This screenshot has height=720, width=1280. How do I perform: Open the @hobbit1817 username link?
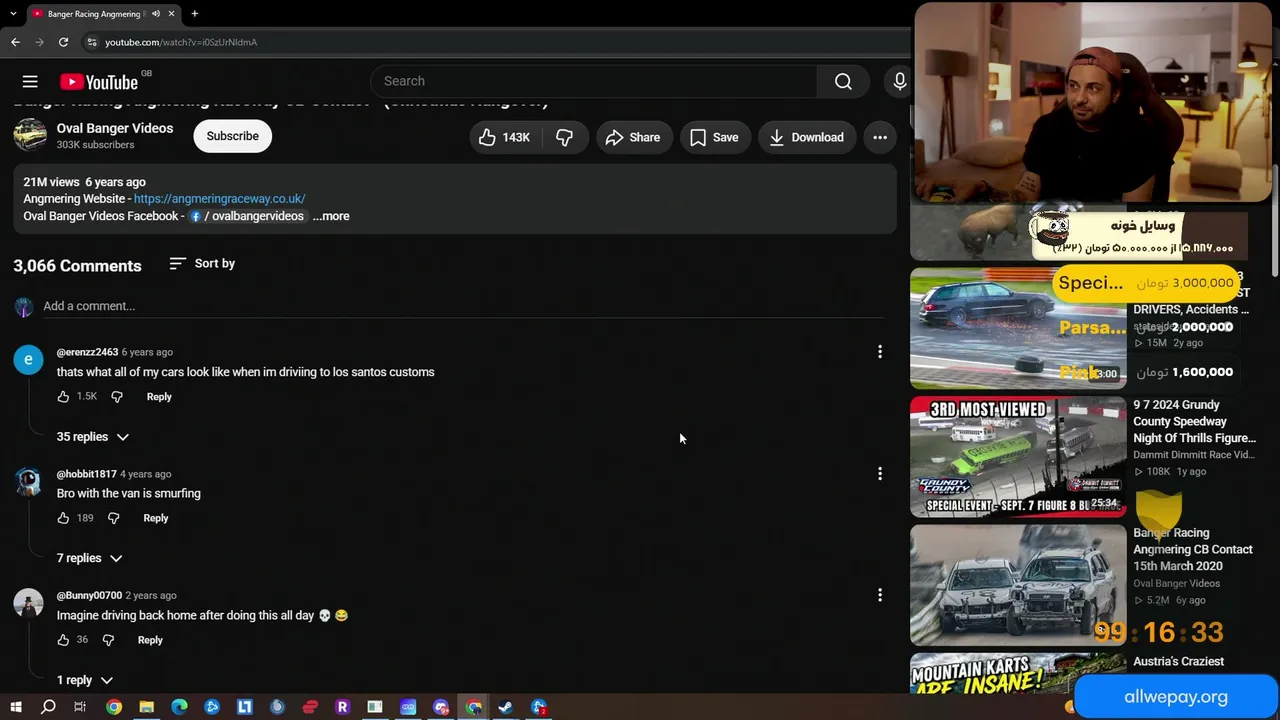[87, 474]
